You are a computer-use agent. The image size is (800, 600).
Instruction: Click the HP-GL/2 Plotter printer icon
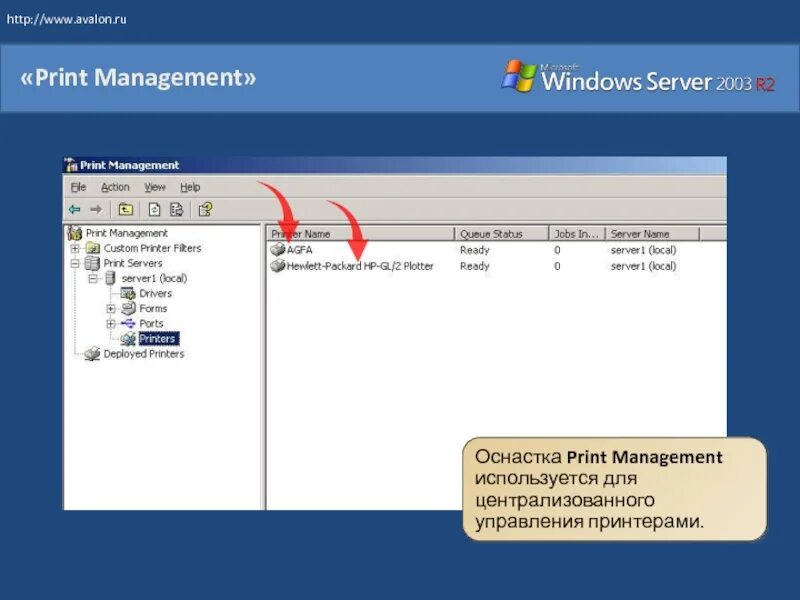coord(278,266)
